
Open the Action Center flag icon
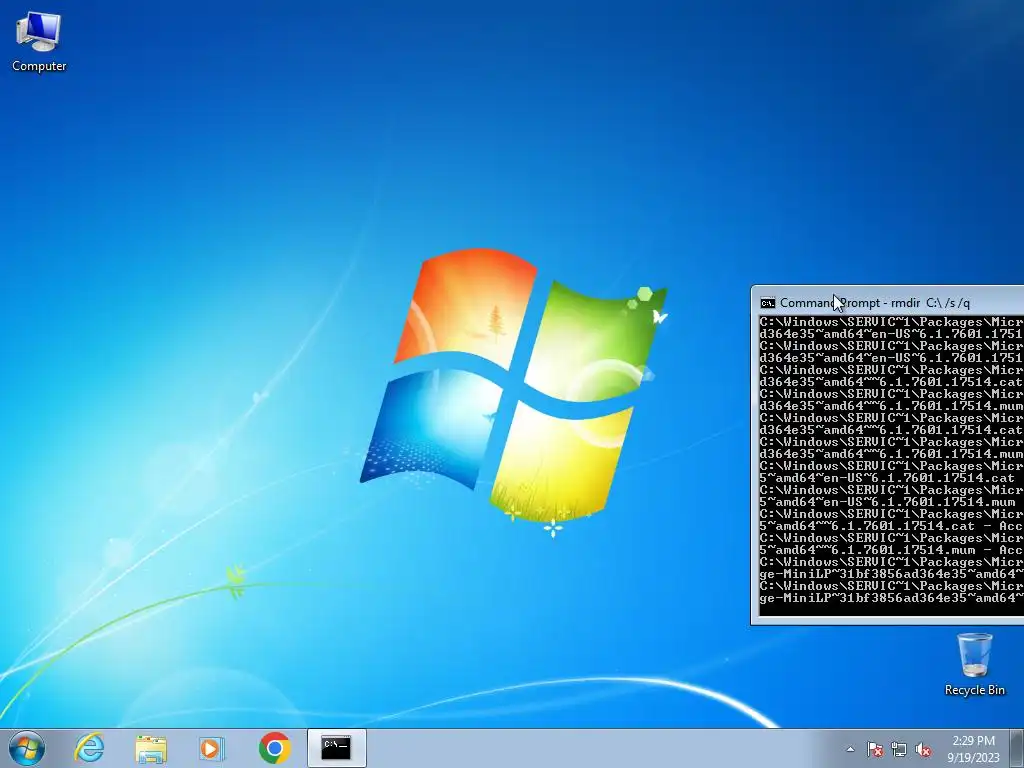click(874, 749)
